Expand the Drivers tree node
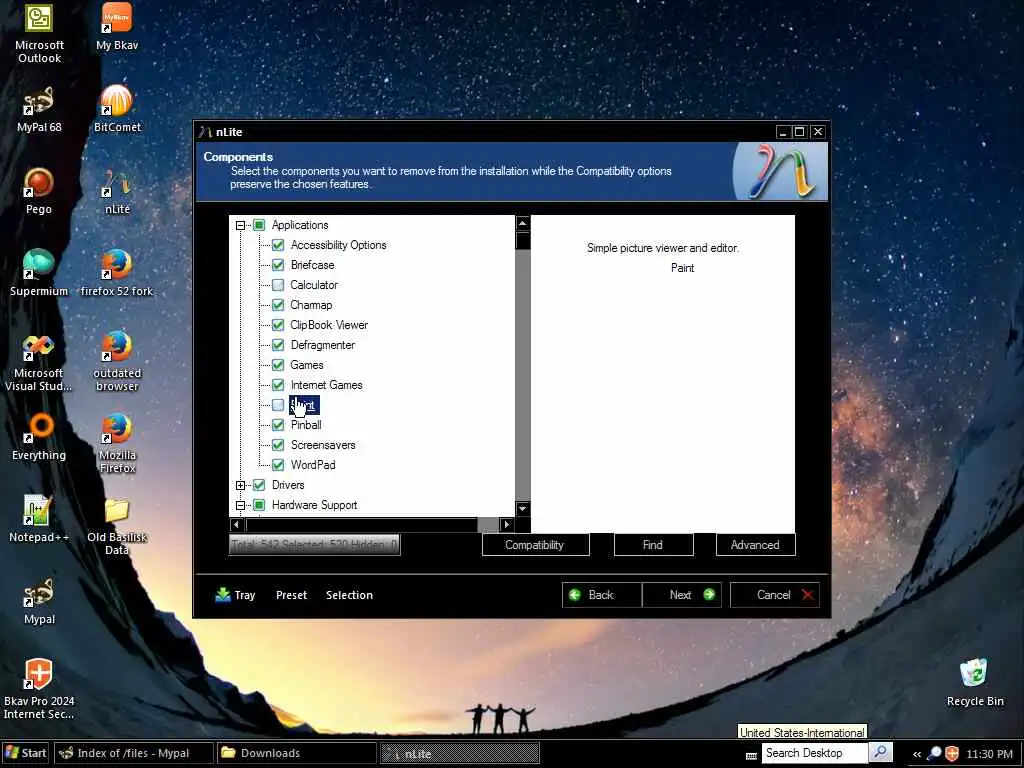1024x768 pixels. (240, 485)
